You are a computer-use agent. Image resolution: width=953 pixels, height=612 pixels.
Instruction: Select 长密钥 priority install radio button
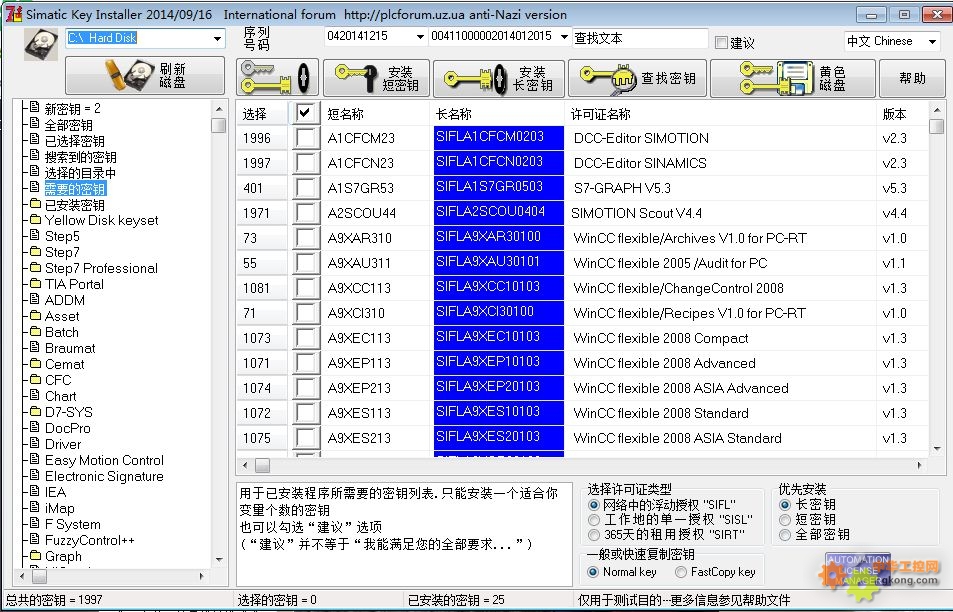[x=785, y=504]
